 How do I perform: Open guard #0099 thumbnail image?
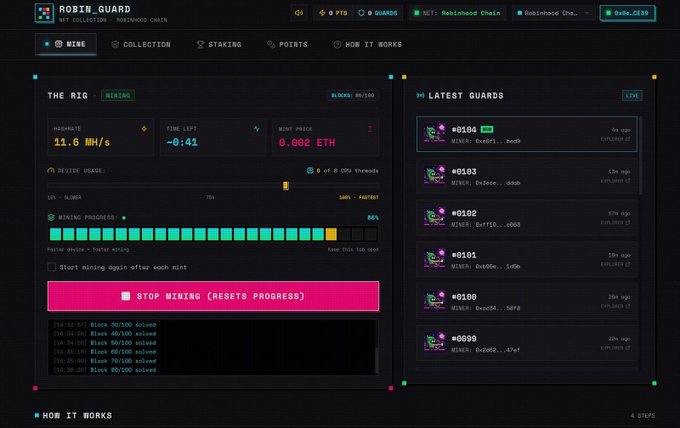435,343
